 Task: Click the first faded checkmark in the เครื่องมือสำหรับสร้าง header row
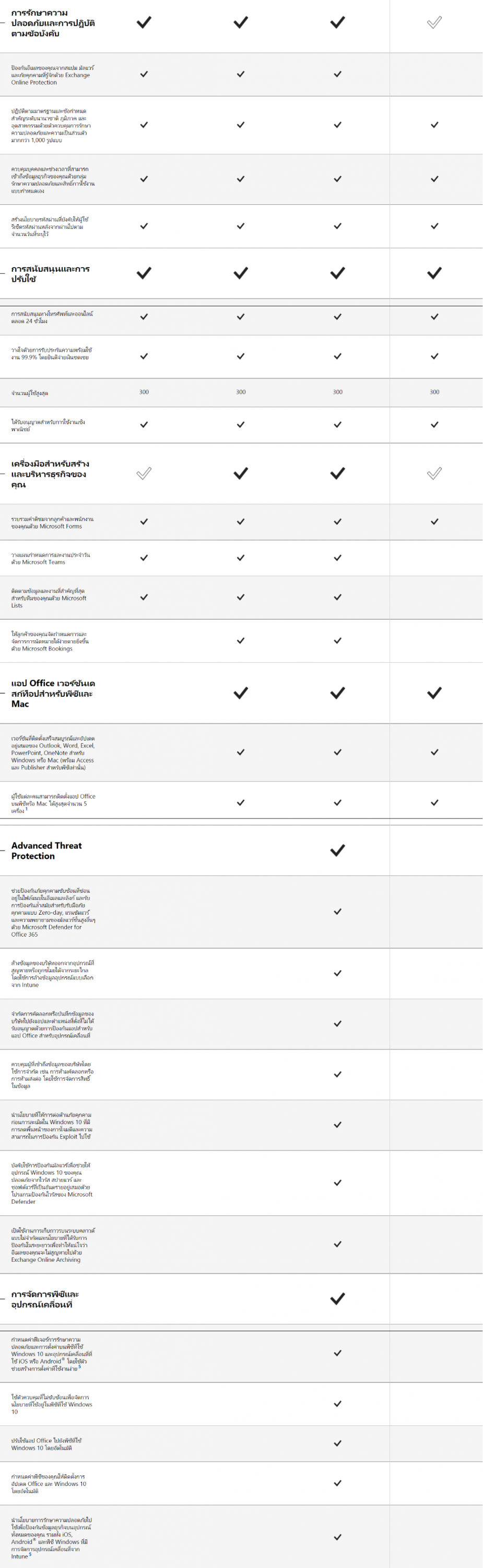[144, 473]
